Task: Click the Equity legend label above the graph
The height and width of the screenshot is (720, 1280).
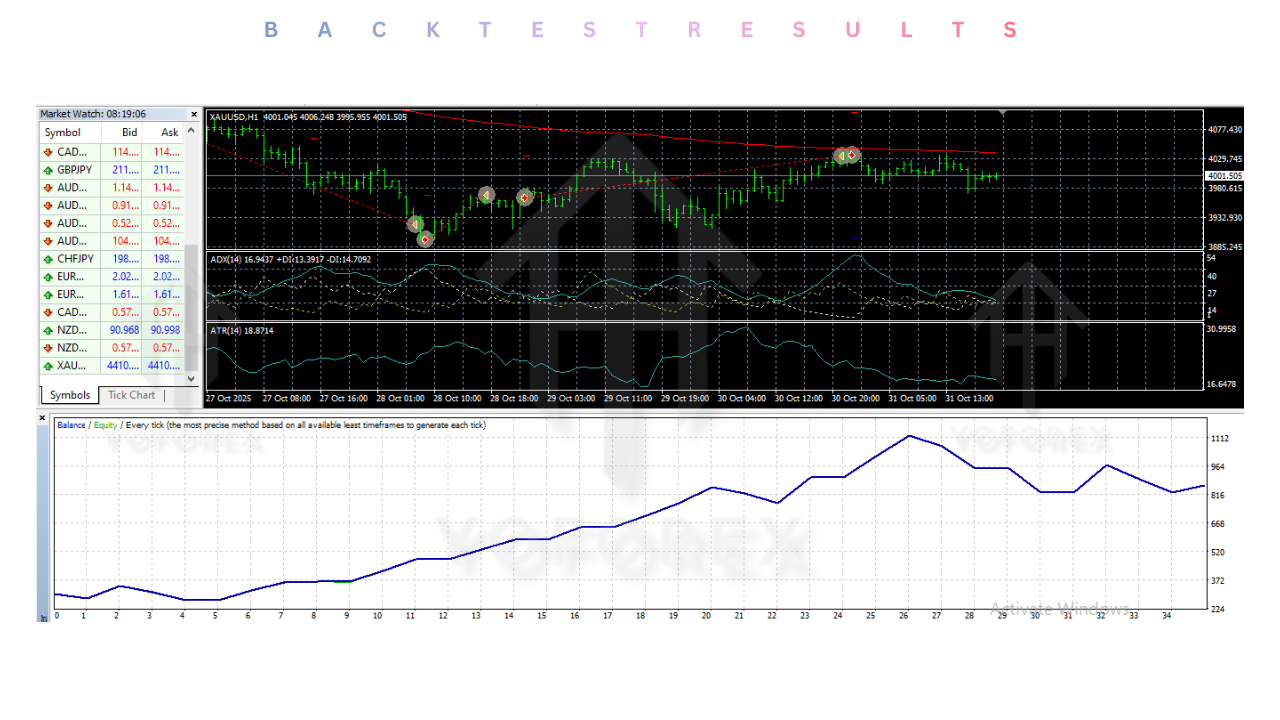Action: click(x=104, y=424)
